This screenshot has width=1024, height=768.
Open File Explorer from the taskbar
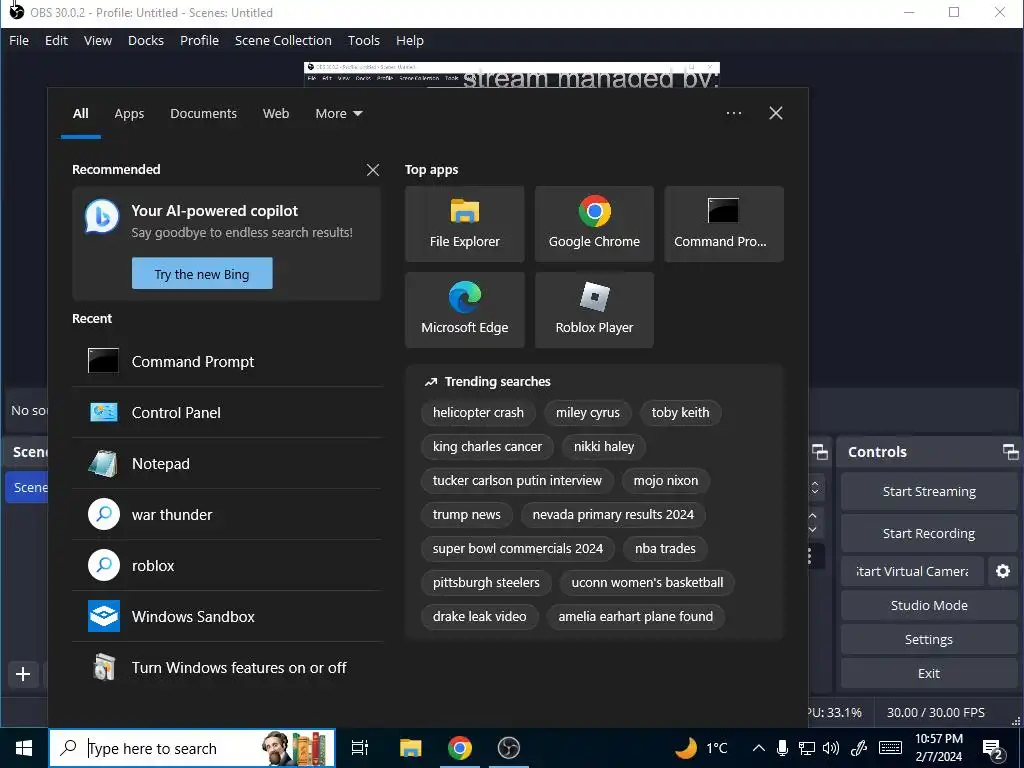[411, 748]
